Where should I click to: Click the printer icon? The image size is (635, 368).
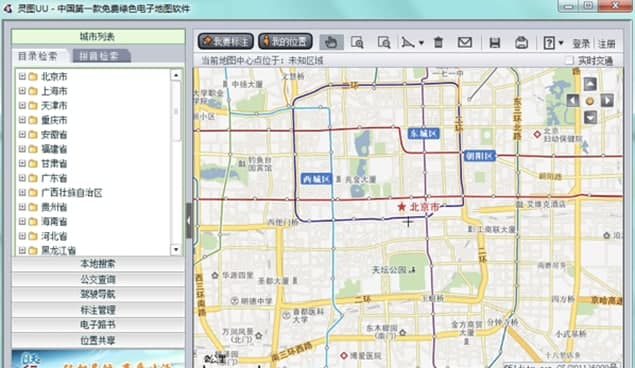(522, 42)
